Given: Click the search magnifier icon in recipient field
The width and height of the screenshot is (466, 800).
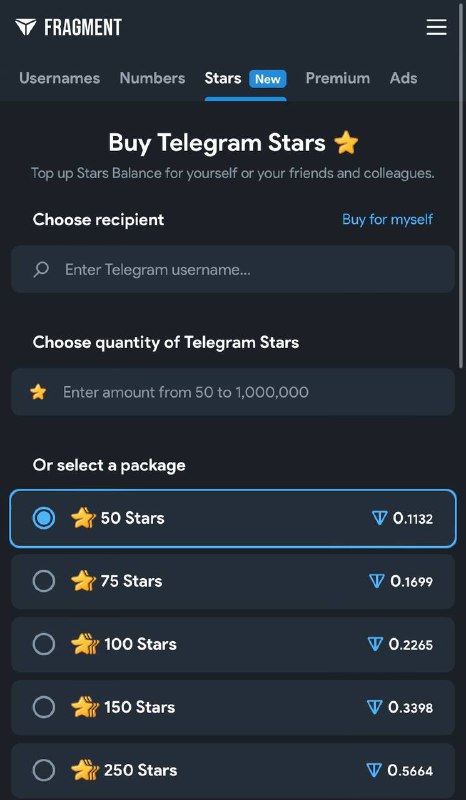Looking at the screenshot, I should point(41,269).
